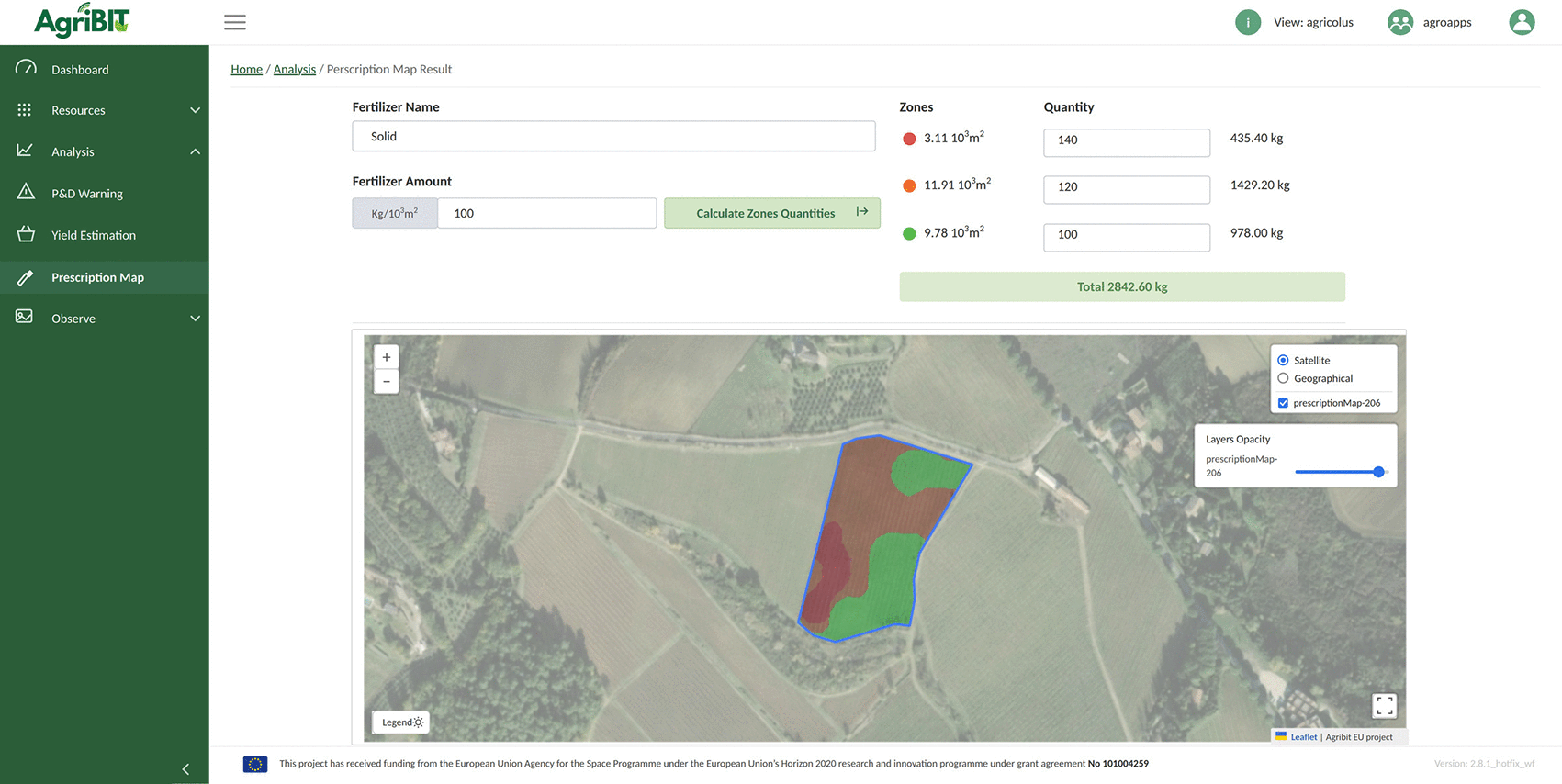Expand the Resources menu chevron

(x=195, y=110)
